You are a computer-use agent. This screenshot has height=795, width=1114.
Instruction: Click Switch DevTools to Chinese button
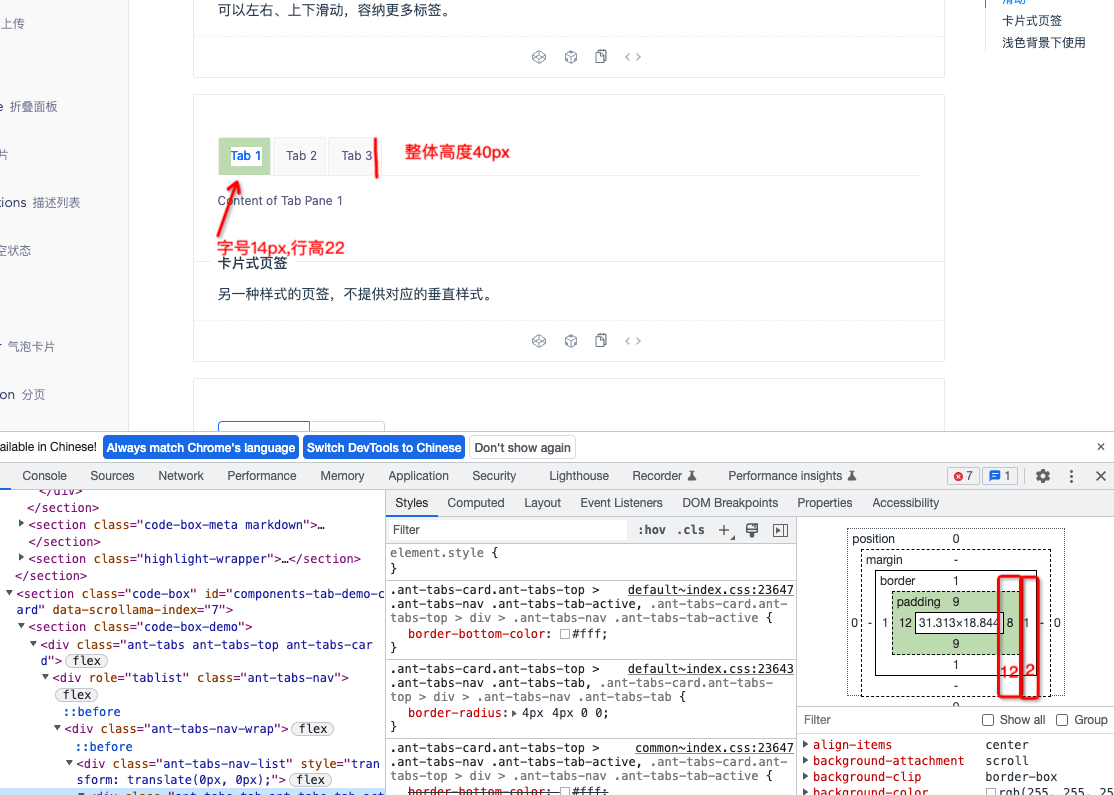pyautogui.click(x=384, y=448)
